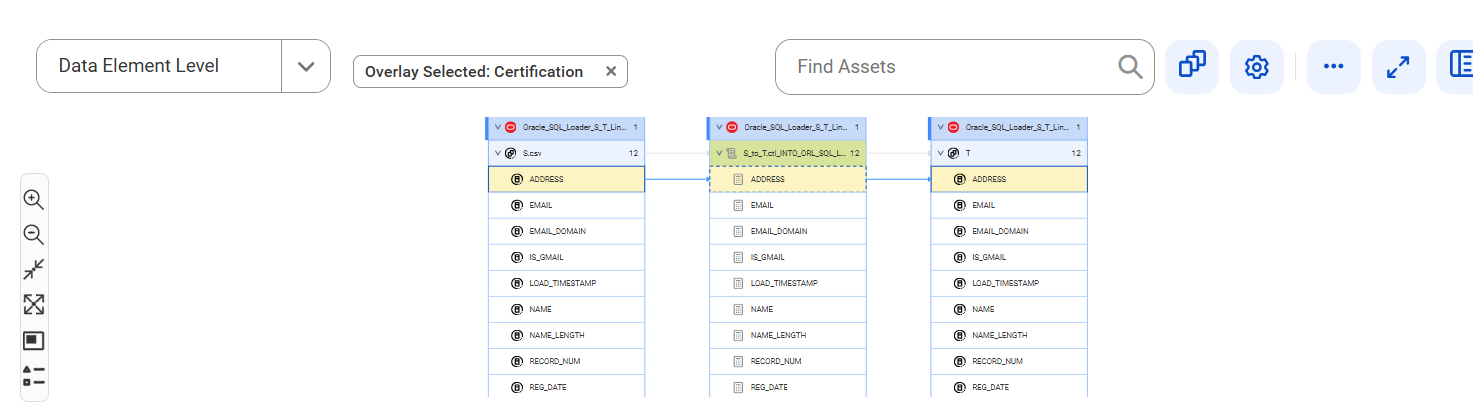Image resolution: width=1473 pixels, height=406 pixels.
Task: Select ADDRESS in the T node
Action: coord(1009,179)
